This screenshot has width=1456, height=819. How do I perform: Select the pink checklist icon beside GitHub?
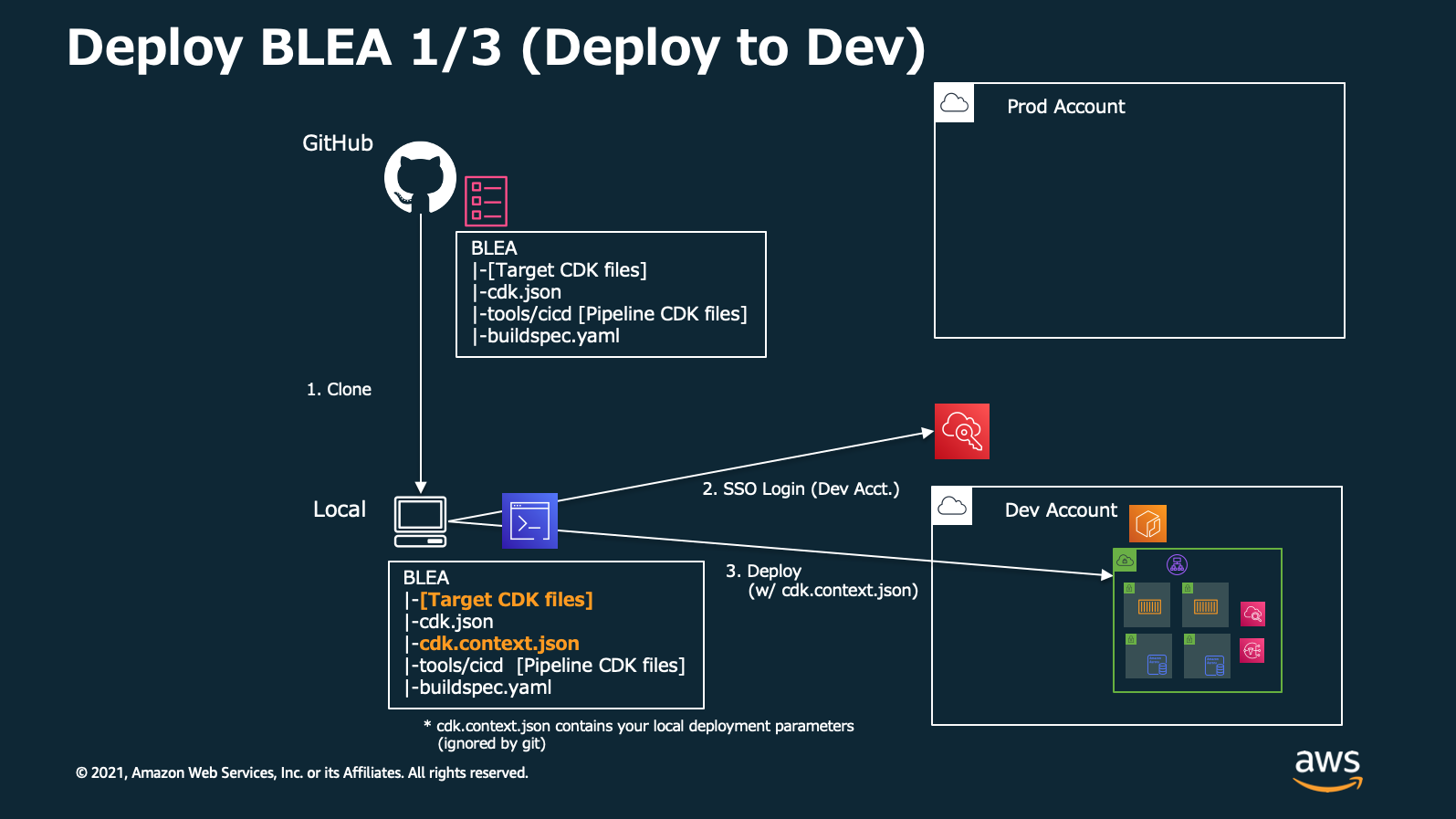pyautogui.click(x=486, y=201)
